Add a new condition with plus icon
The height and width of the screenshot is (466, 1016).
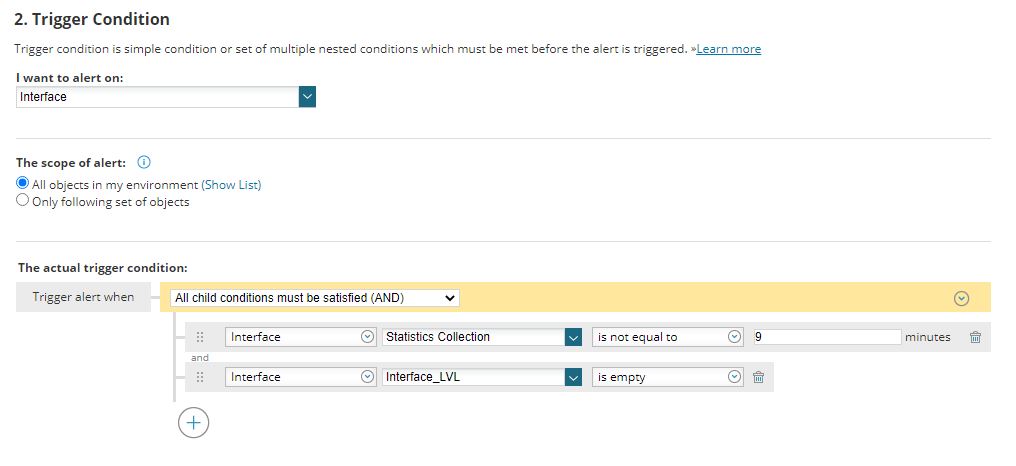(193, 423)
